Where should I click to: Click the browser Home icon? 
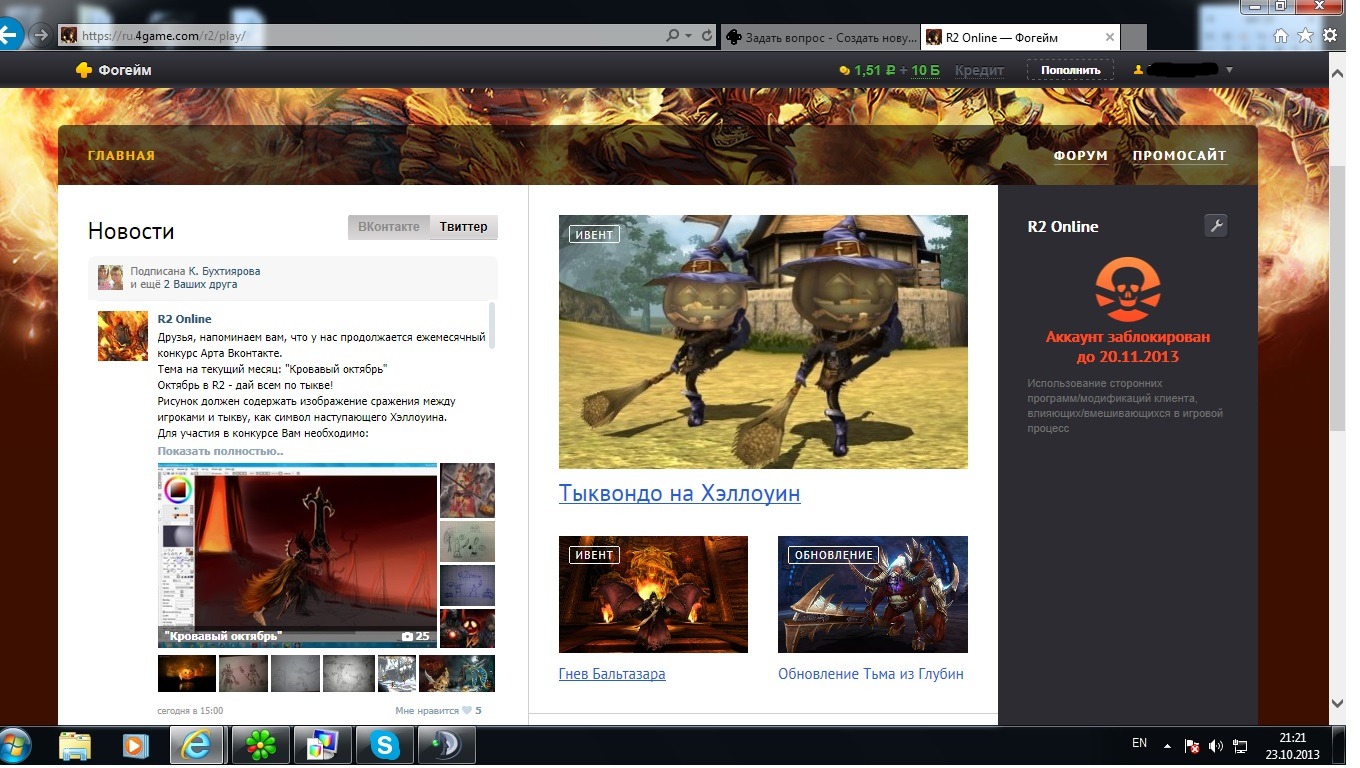coord(1281,35)
